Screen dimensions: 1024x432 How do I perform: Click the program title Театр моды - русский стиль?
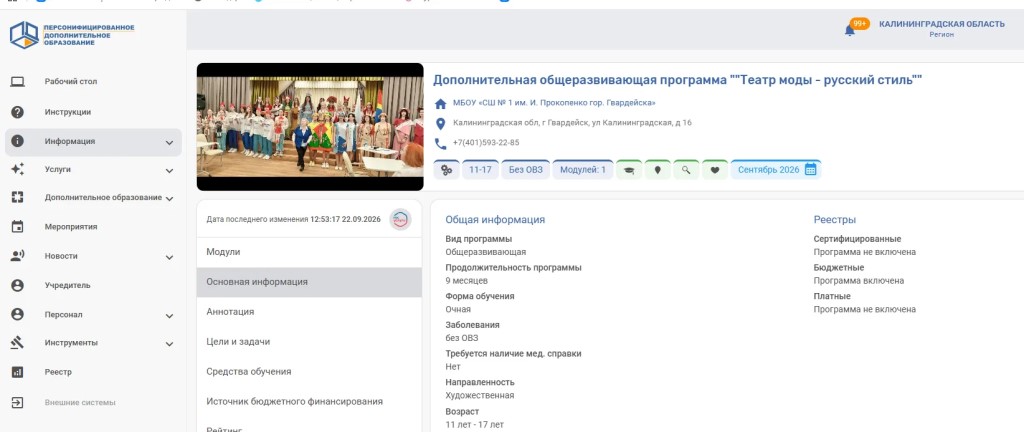coord(677,80)
